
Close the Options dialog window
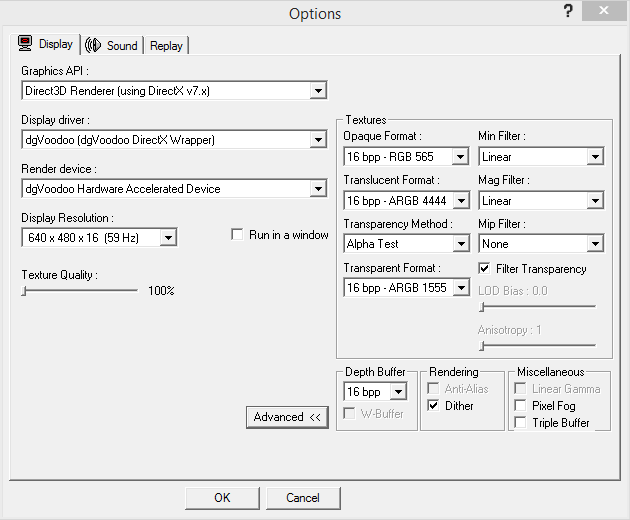click(x=605, y=11)
